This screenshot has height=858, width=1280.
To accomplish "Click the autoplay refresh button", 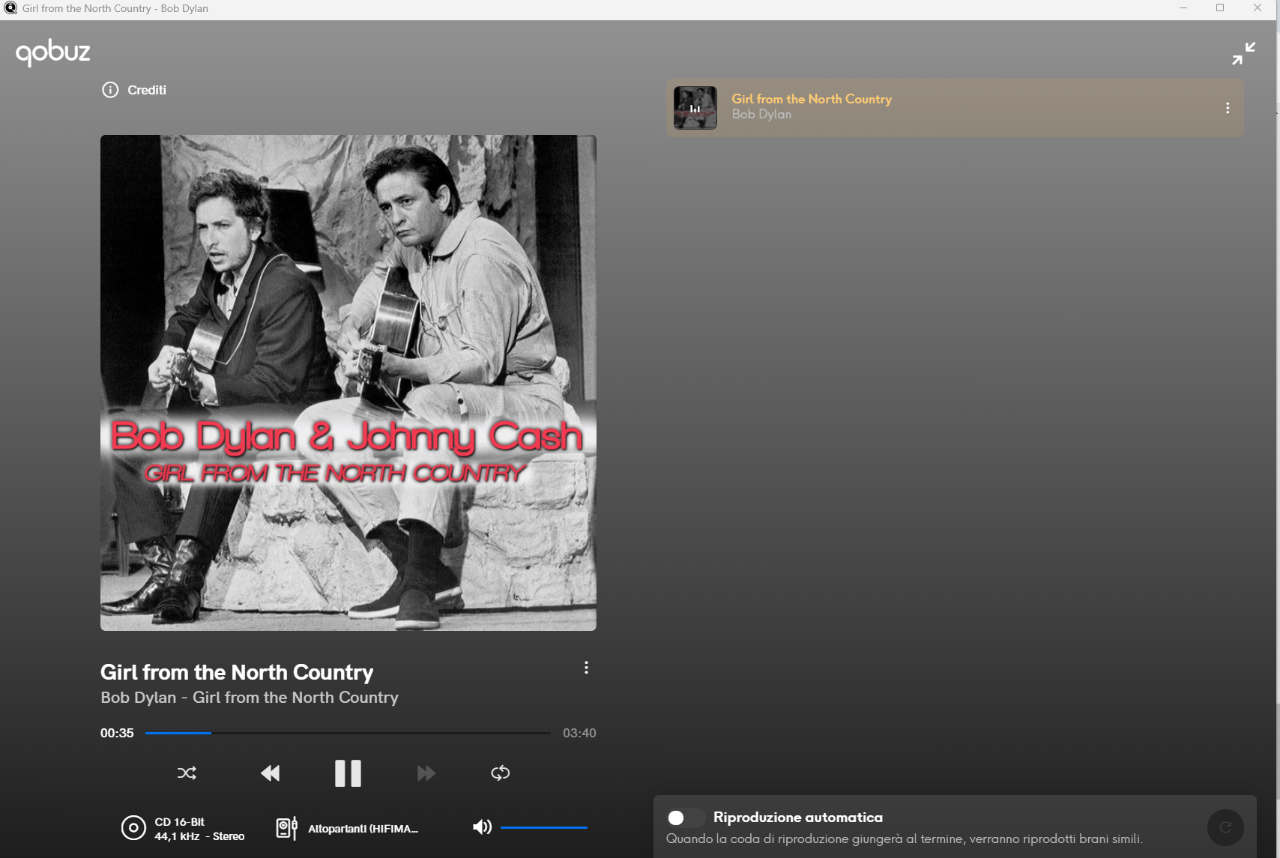I will 1225,828.
